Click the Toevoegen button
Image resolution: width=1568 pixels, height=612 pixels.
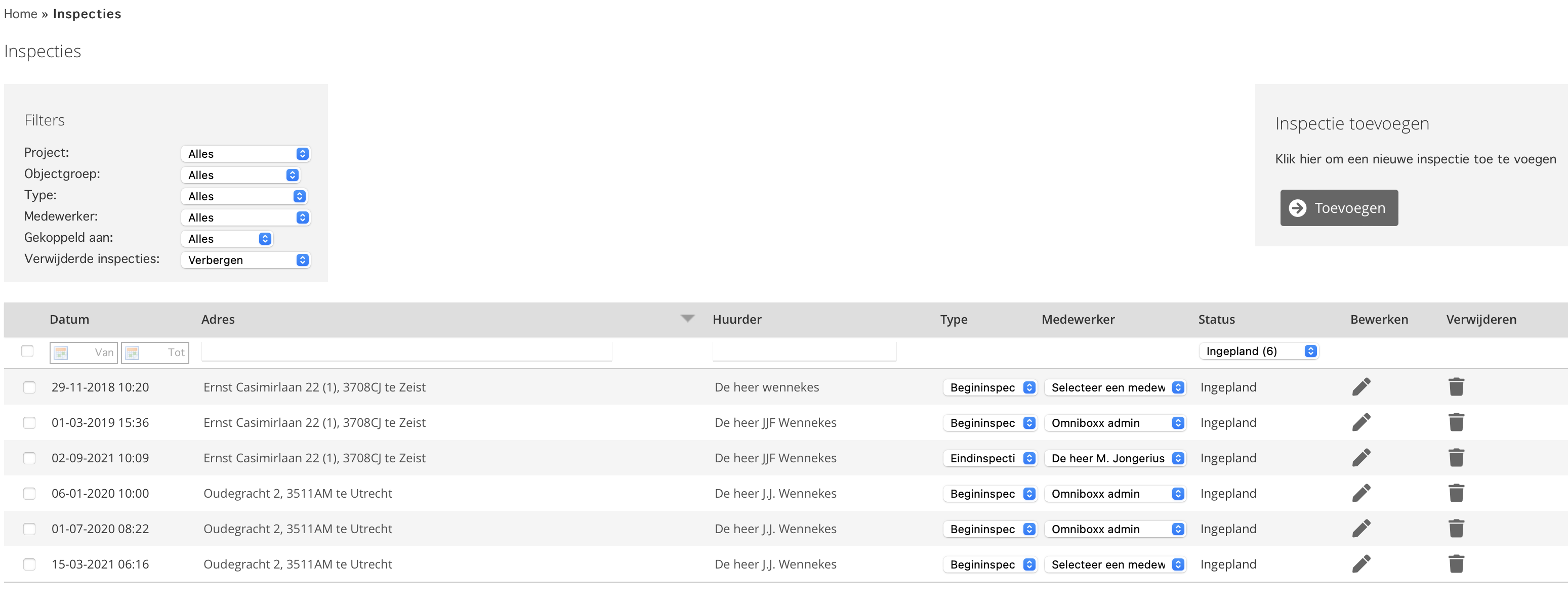[1339, 208]
